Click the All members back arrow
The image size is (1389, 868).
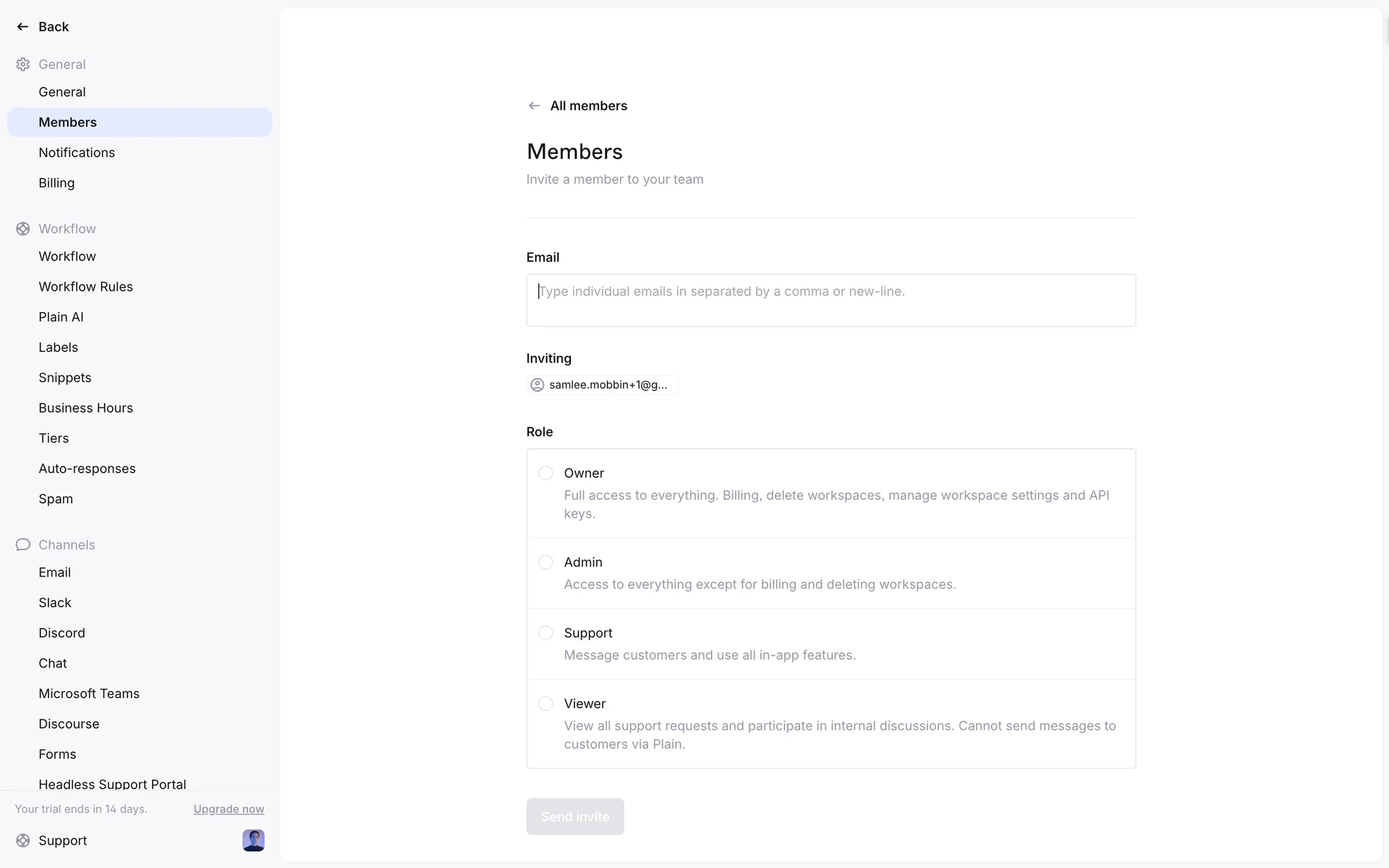click(534, 106)
